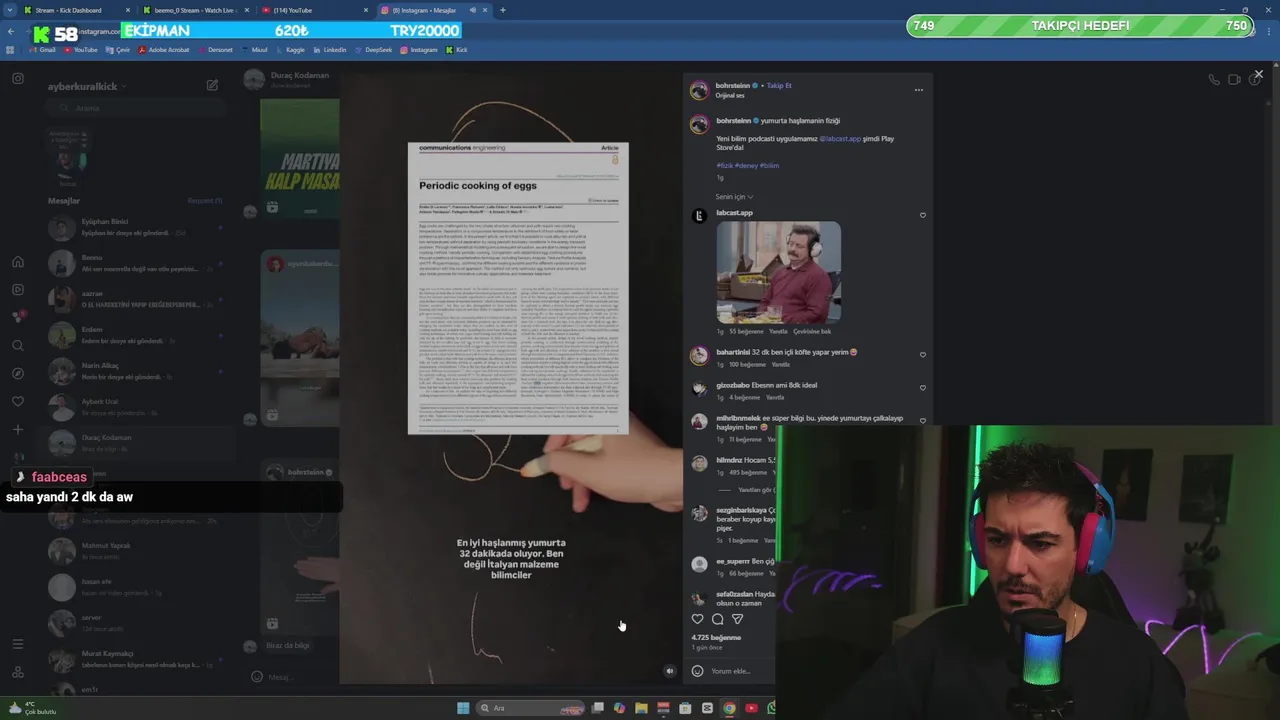Switch to the beemo_0 Stream tab
The height and width of the screenshot is (720, 1280).
[x=195, y=10]
